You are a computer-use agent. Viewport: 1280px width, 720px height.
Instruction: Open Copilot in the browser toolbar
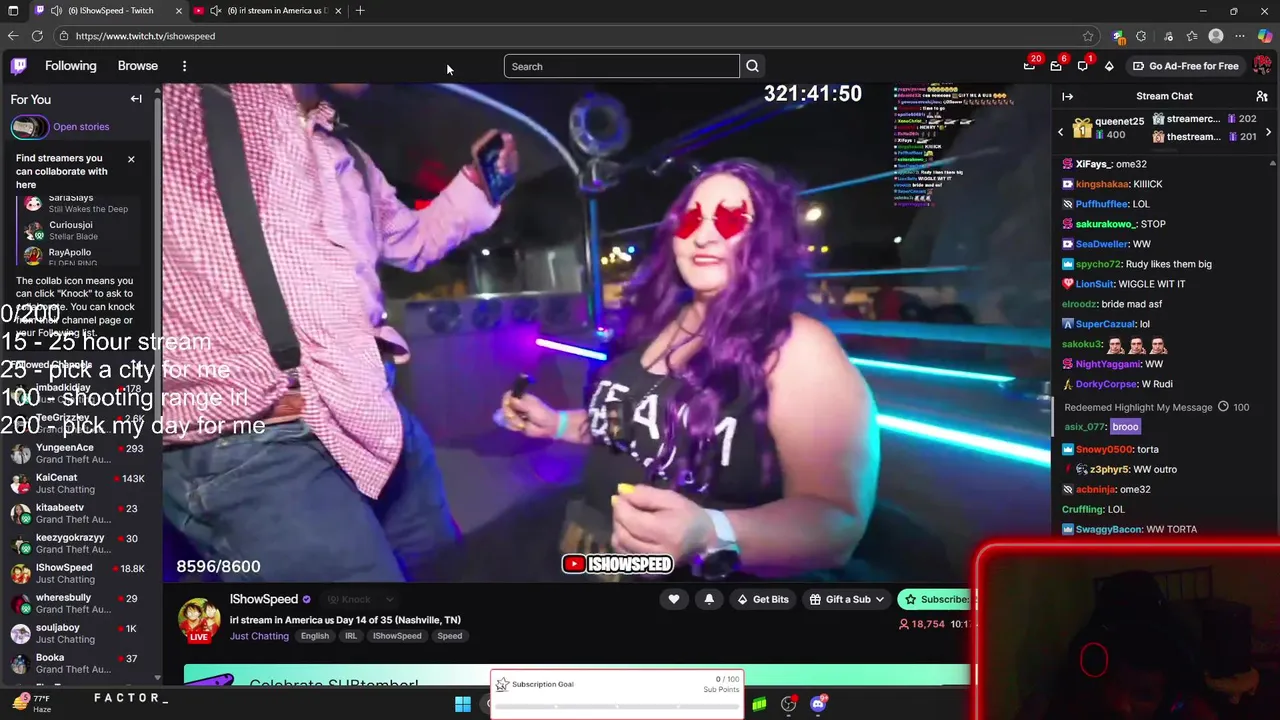1265,36
